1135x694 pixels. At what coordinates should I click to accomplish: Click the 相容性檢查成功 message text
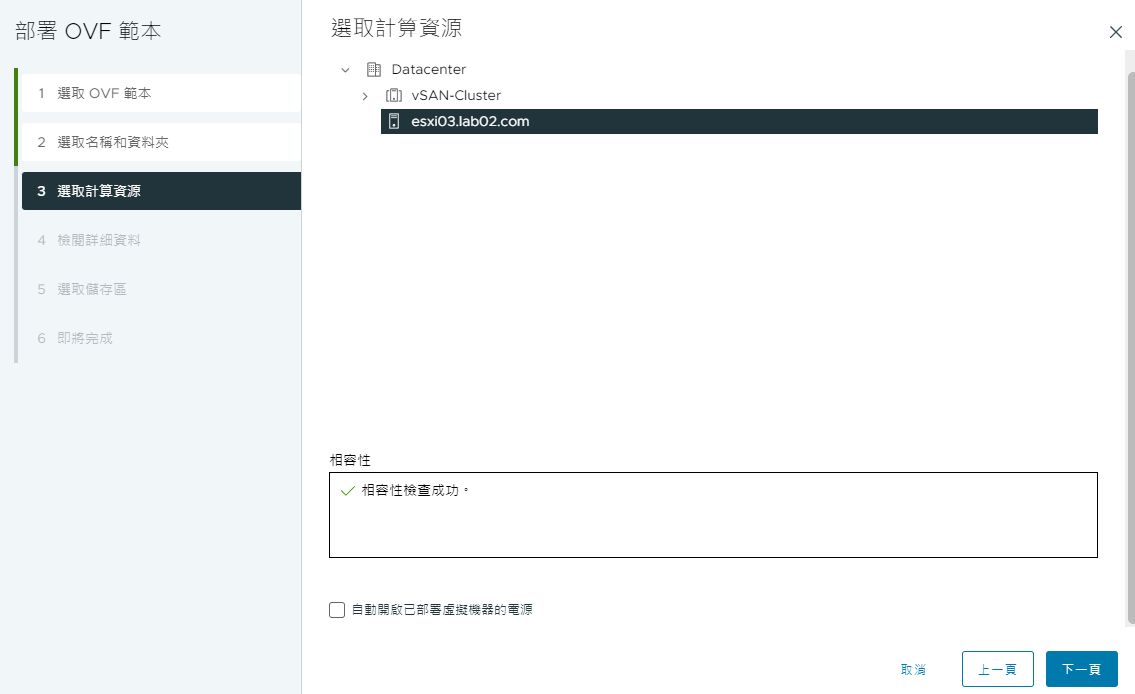point(415,491)
